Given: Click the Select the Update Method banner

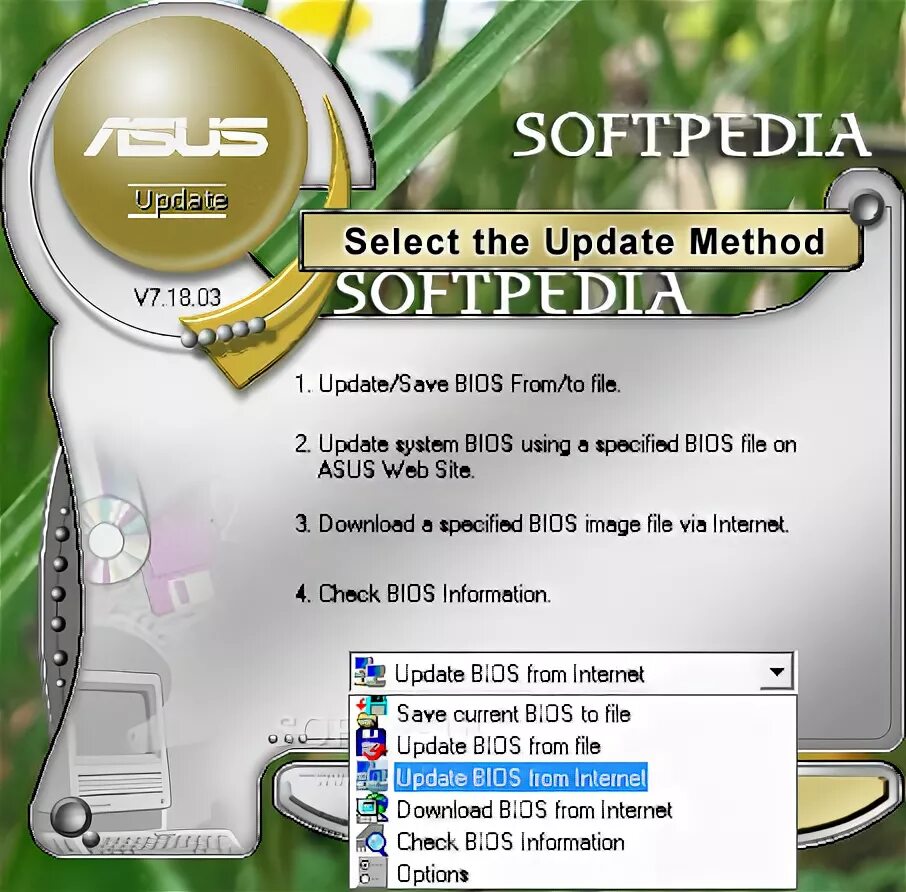Looking at the screenshot, I should pos(580,240).
